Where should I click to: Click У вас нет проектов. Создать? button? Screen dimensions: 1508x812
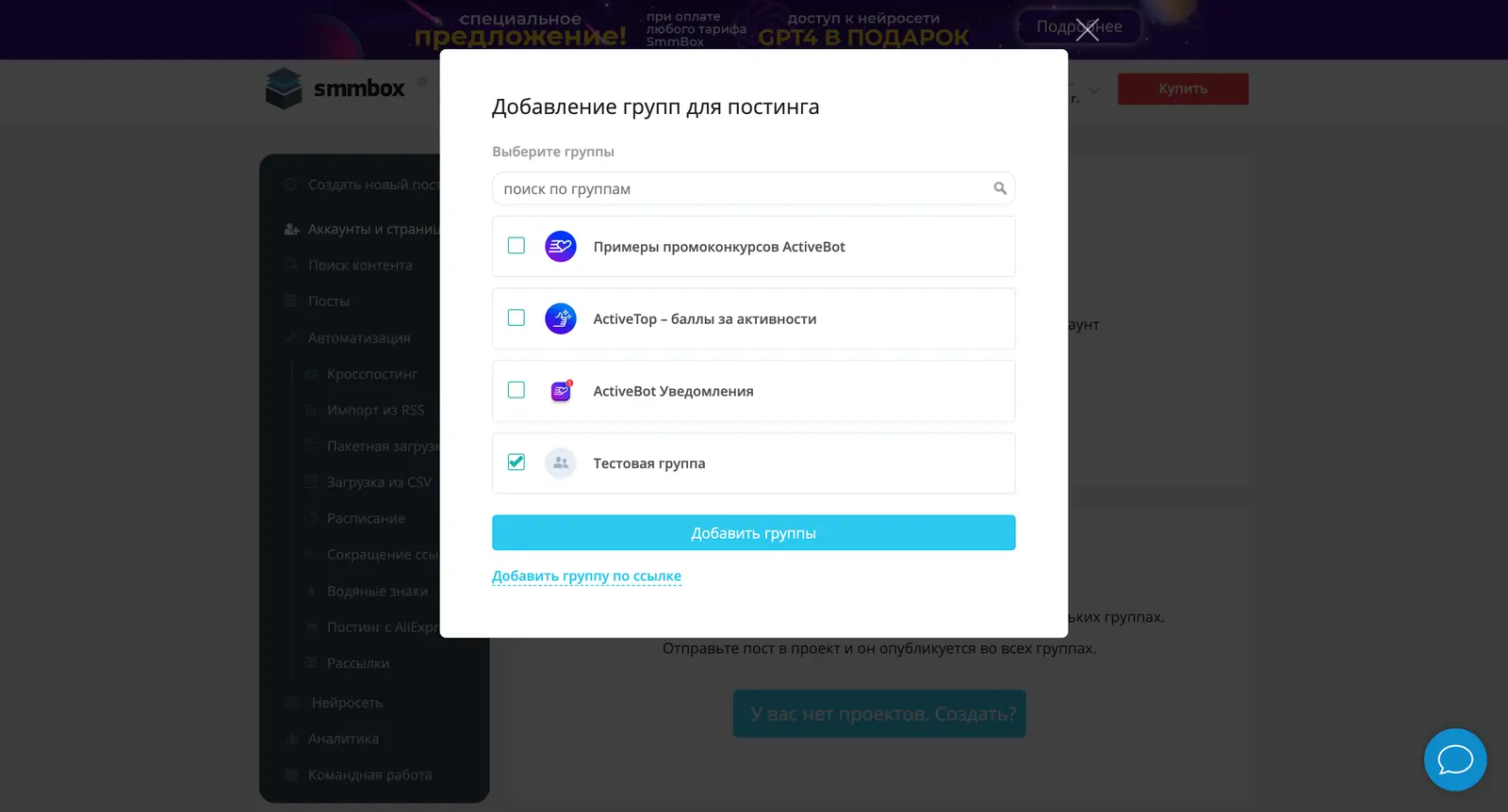pos(879,714)
